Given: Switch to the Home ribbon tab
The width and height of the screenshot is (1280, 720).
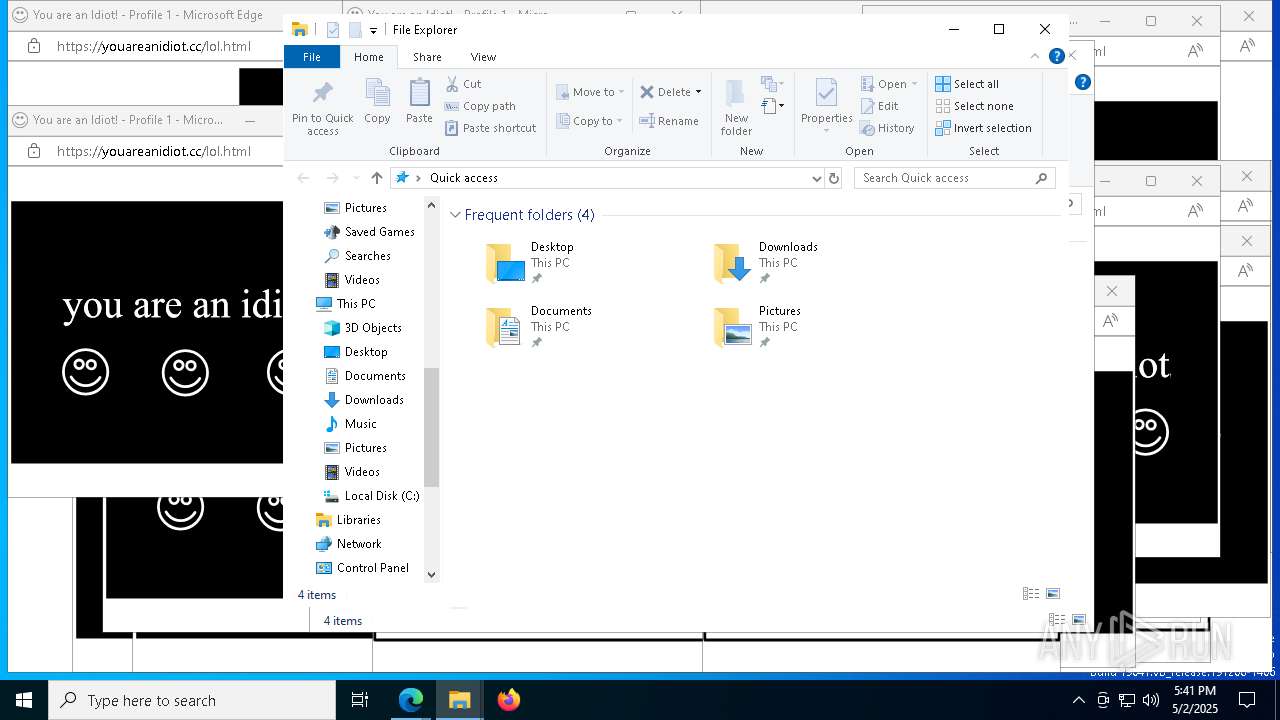Looking at the screenshot, I should [368, 57].
